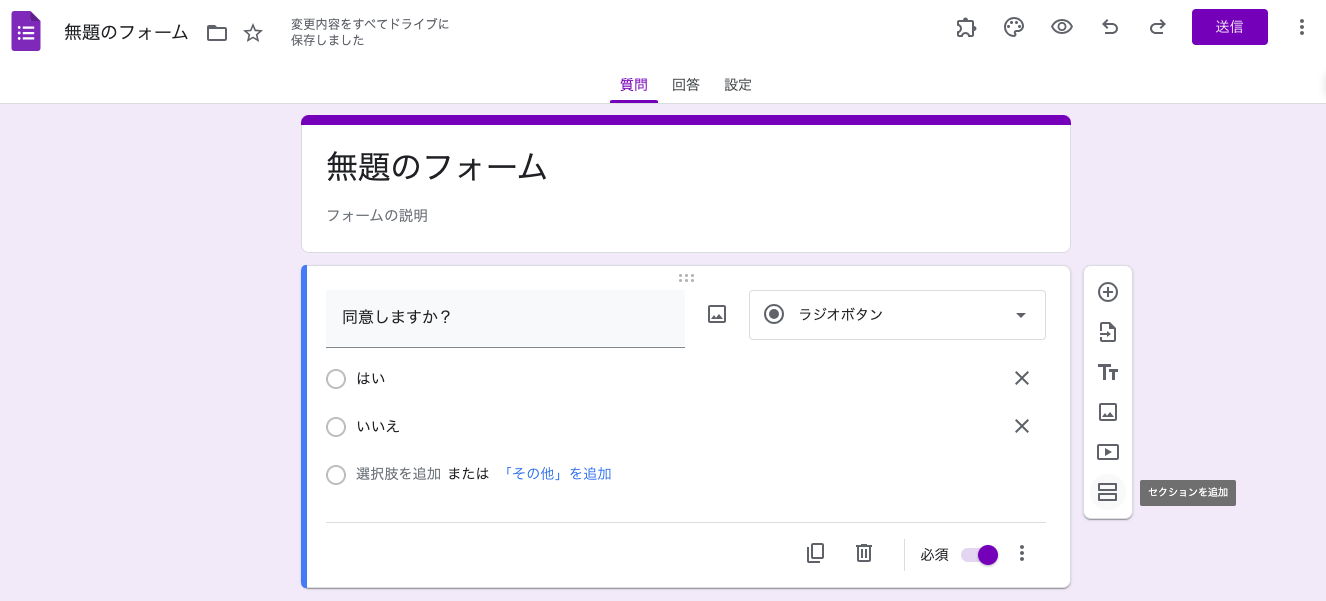Select the はい radio option
Screen dimensions: 1326x601
(336, 379)
